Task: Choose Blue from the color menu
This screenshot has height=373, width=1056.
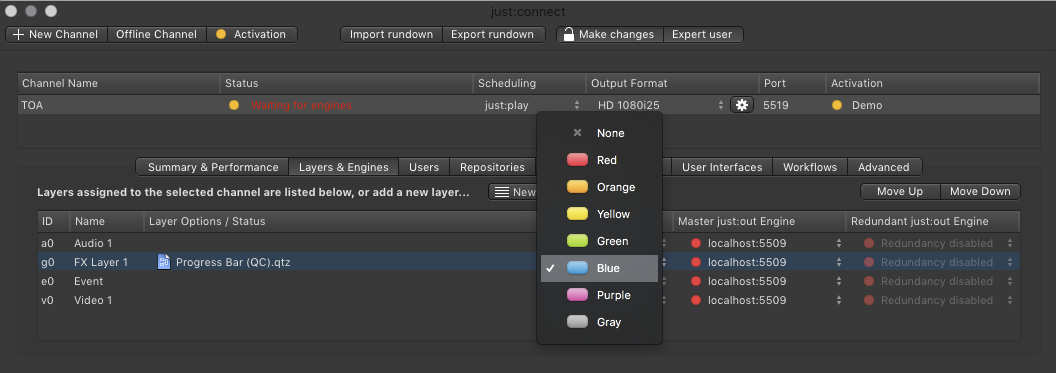Action: point(599,268)
